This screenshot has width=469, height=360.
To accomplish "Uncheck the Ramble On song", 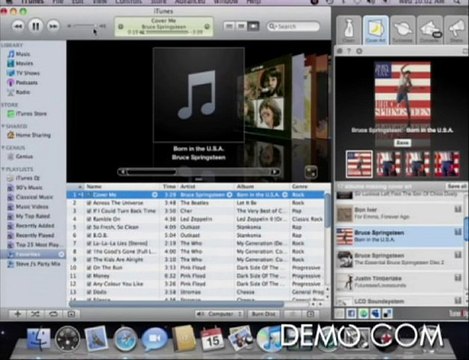I will (x=89, y=219).
